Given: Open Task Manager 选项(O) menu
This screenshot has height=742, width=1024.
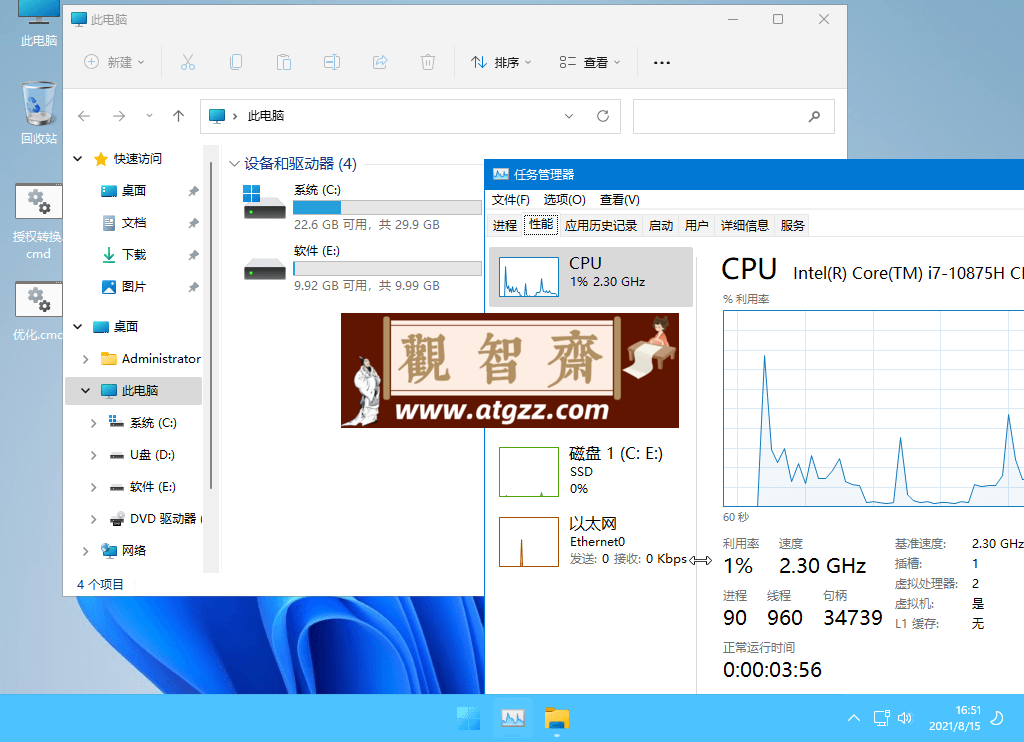Looking at the screenshot, I should click(565, 200).
